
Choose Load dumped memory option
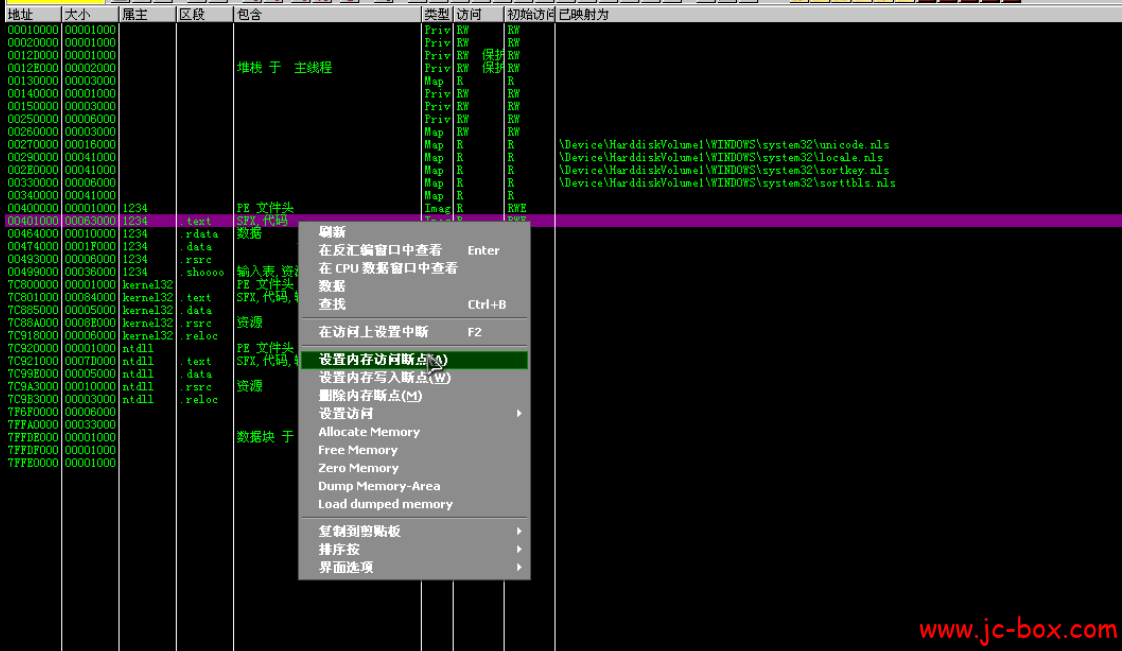385,504
